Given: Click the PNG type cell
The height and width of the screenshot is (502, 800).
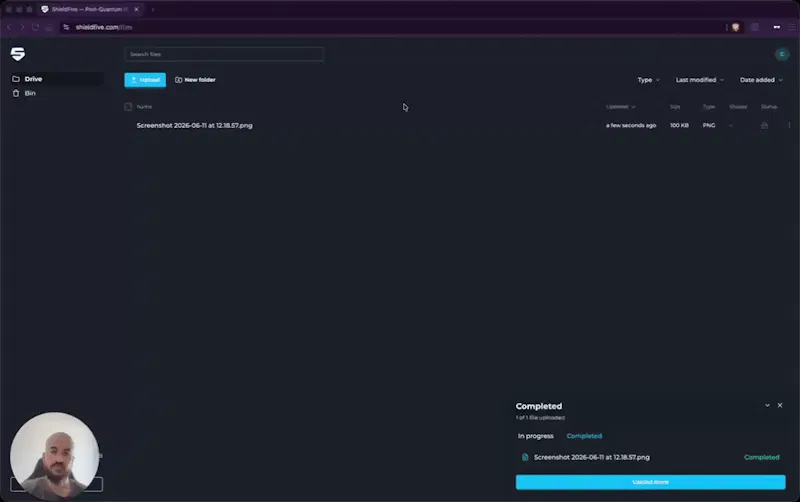Looking at the screenshot, I should pyautogui.click(x=709, y=126).
